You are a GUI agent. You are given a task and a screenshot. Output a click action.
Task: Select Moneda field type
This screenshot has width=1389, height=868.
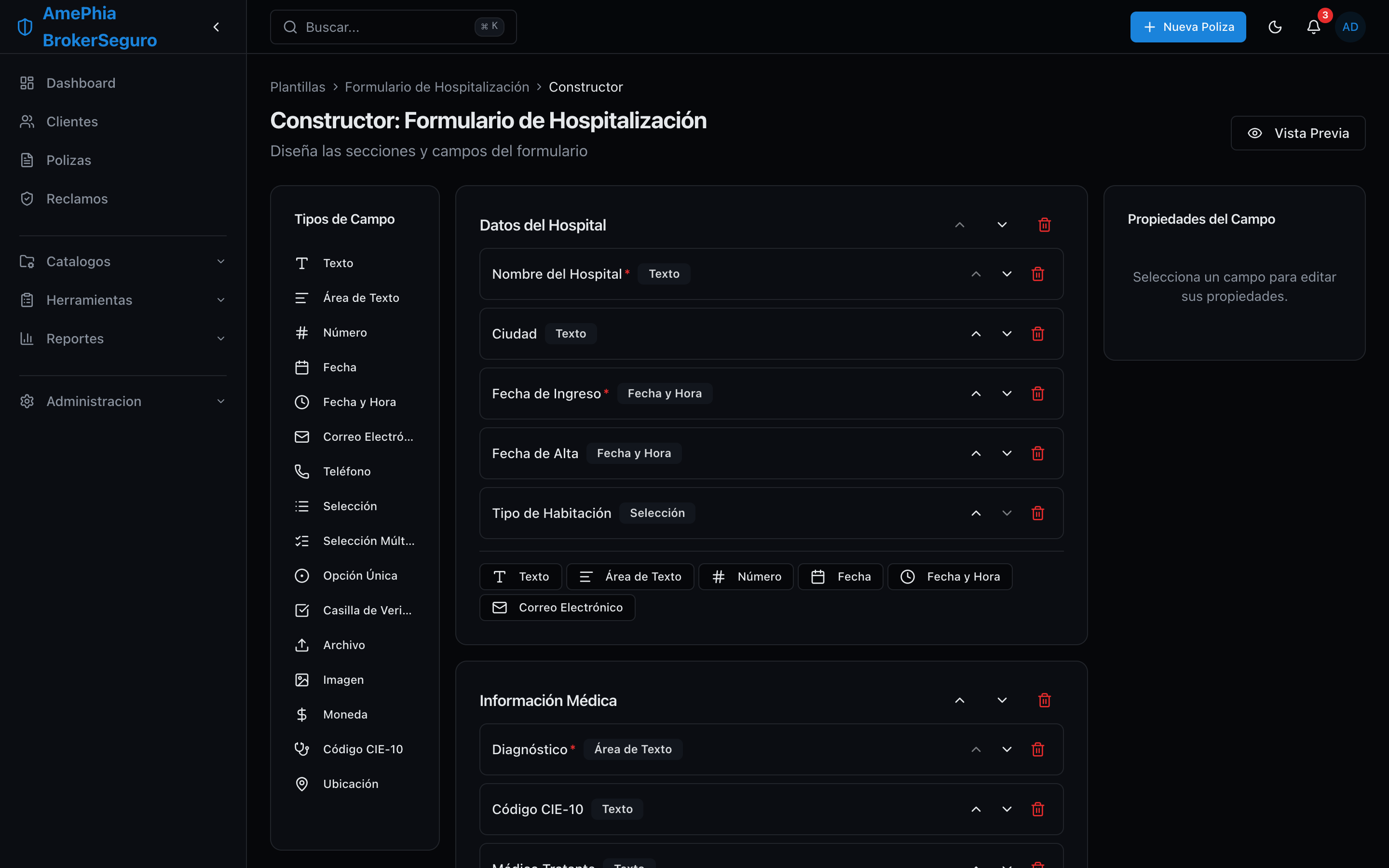(354, 714)
